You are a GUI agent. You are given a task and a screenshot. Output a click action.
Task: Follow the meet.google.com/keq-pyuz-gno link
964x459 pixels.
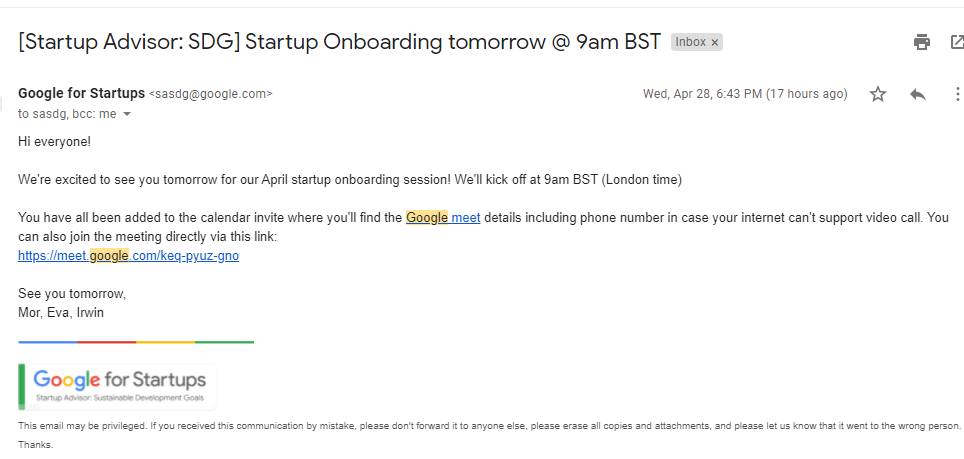click(128, 256)
